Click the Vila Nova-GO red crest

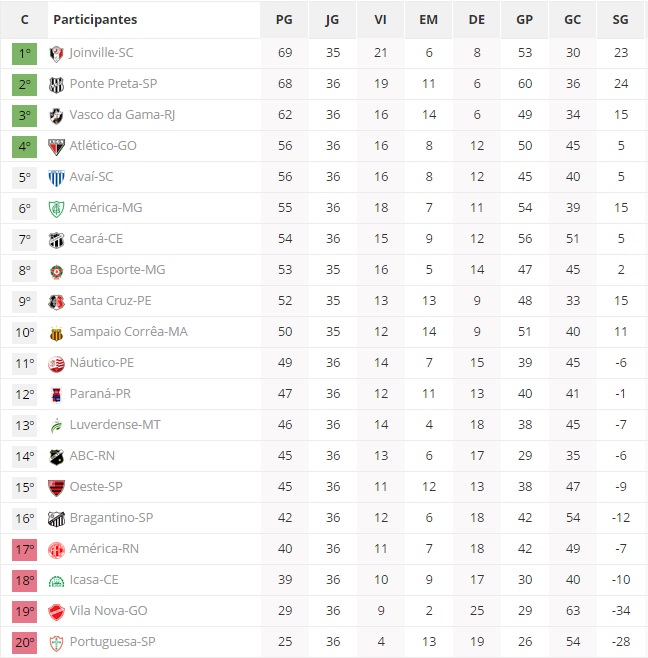[x=56, y=612]
